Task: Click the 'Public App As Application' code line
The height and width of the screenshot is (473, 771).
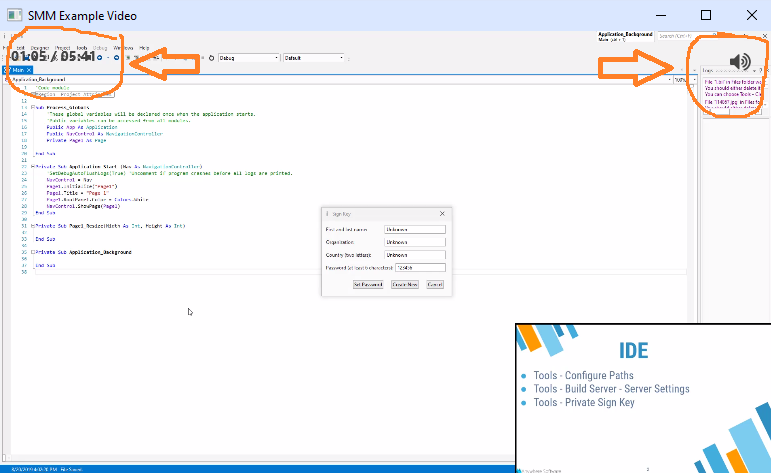Action: click(82, 127)
